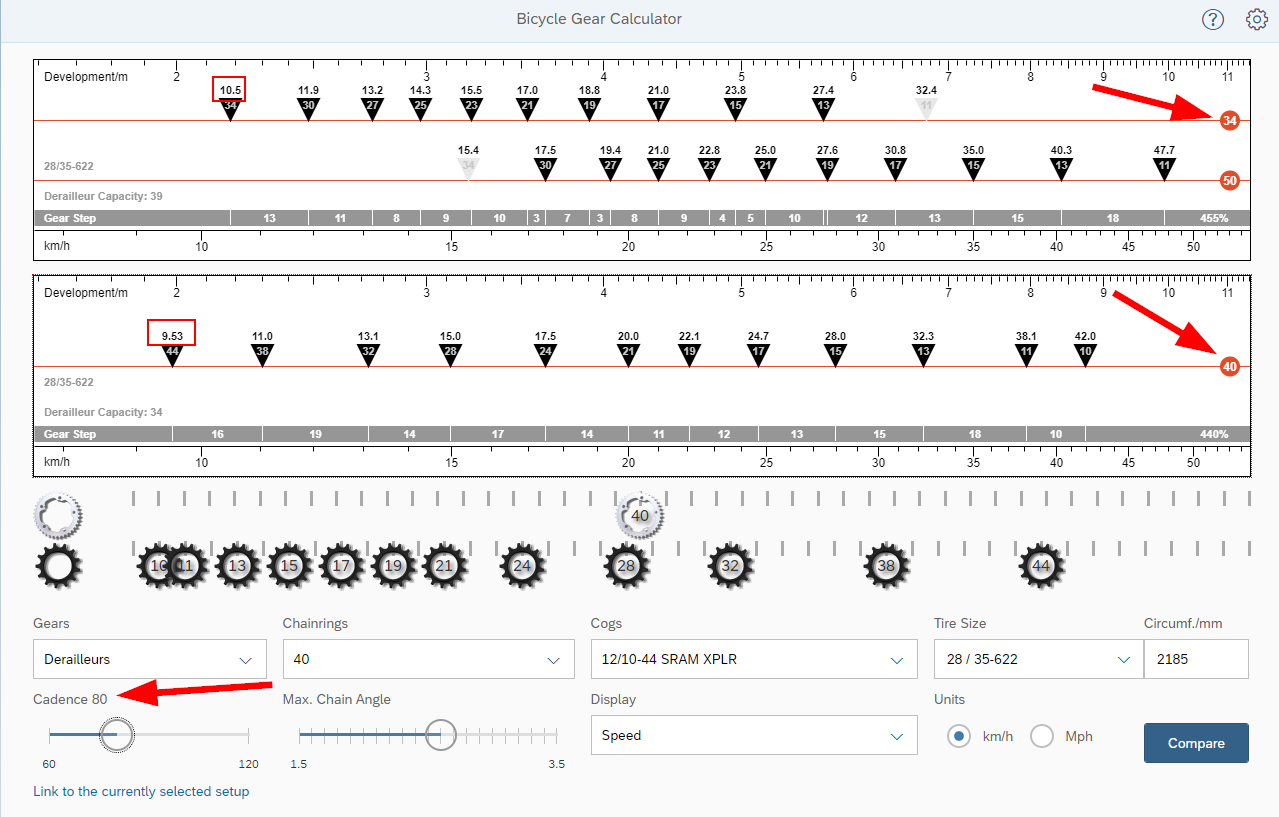Select the 32-tooth cog sprocket icon
The width and height of the screenshot is (1279, 817).
click(x=731, y=566)
